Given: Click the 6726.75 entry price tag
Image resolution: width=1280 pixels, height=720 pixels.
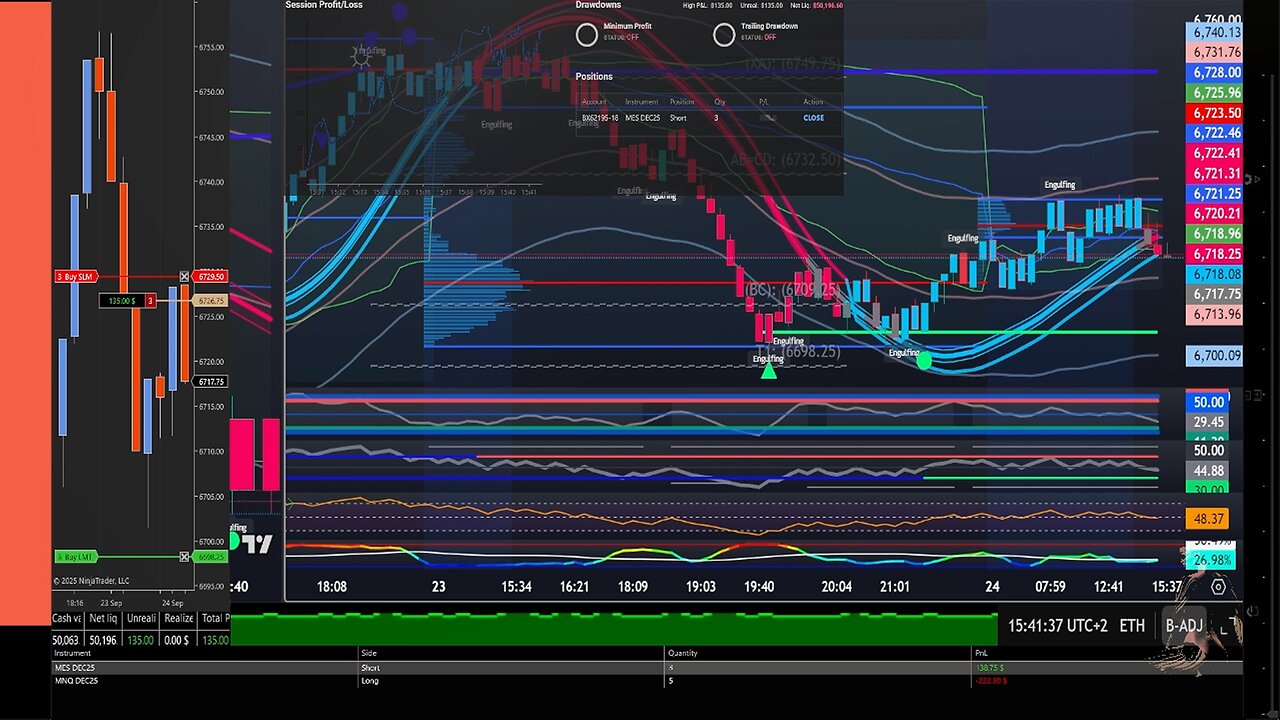Looking at the screenshot, I should (211, 300).
